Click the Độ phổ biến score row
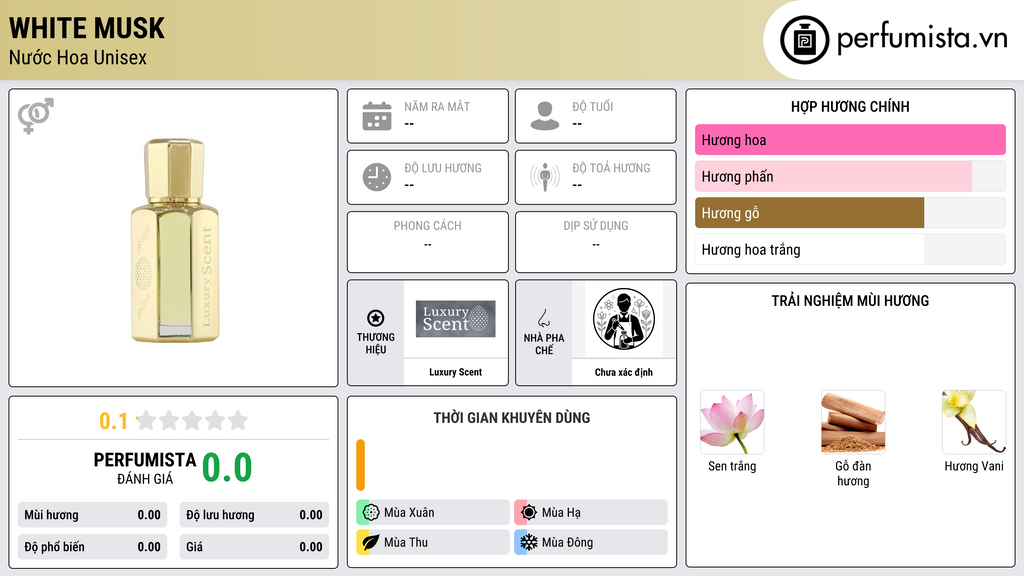The height and width of the screenshot is (576, 1024). point(93,547)
